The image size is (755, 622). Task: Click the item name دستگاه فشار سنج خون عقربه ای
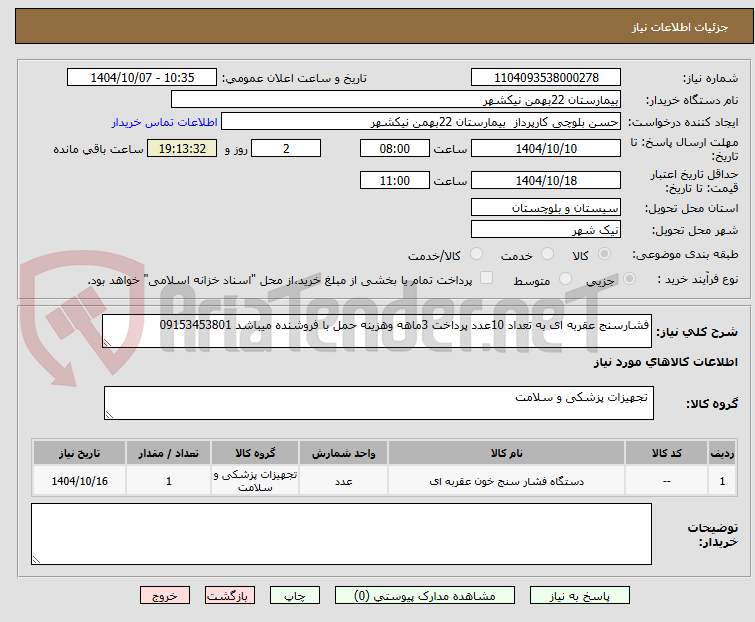pos(507,481)
